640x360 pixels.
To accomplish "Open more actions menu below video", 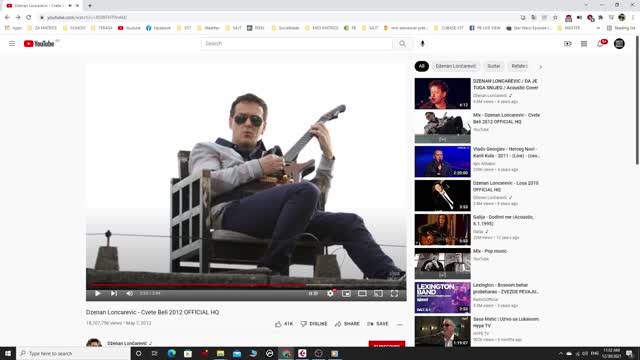I will click(x=400, y=324).
